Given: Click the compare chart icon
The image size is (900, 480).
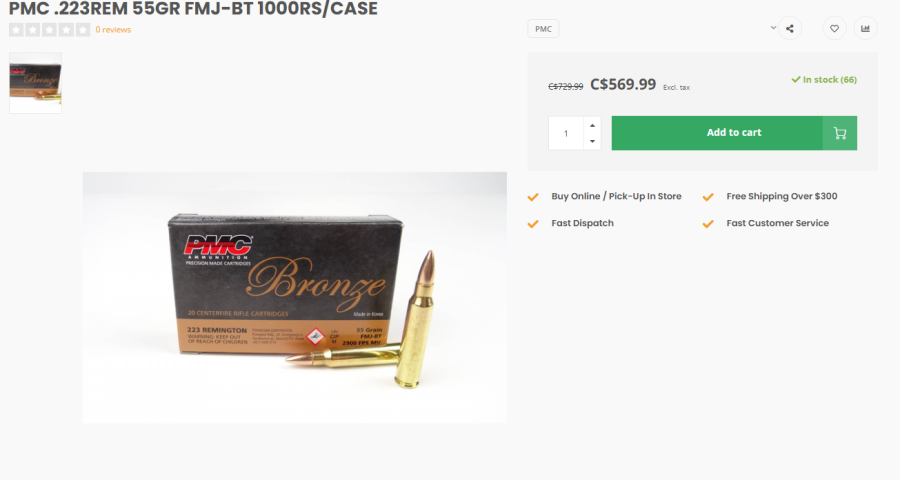Looking at the screenshot, I should 866,29.
